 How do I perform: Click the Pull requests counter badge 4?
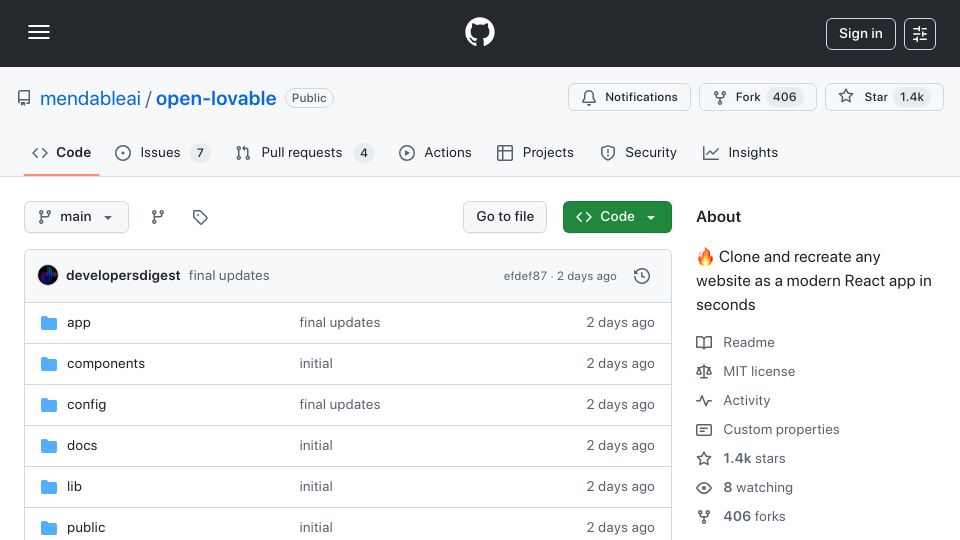(x=364, y=153)
